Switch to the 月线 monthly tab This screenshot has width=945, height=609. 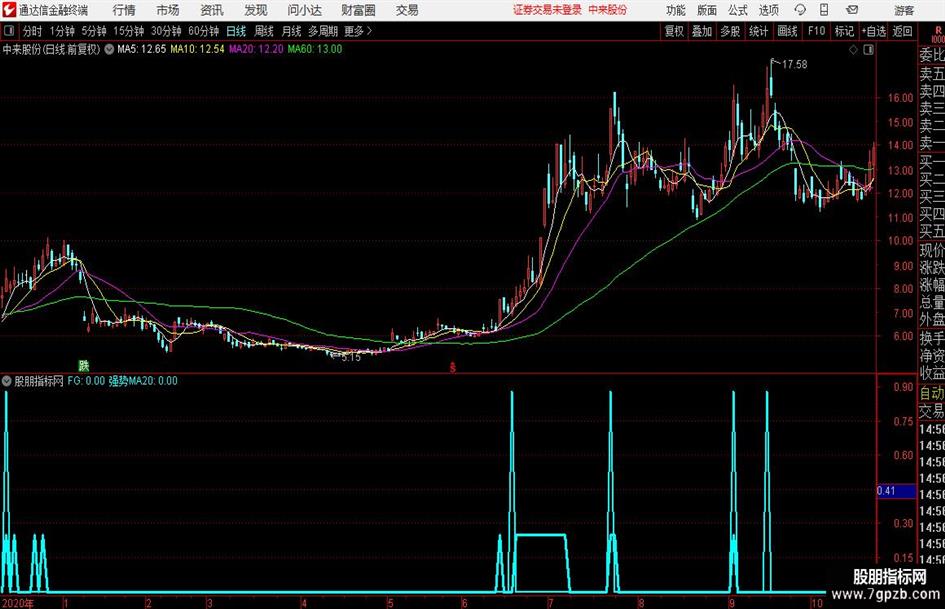tap(292, 31)
